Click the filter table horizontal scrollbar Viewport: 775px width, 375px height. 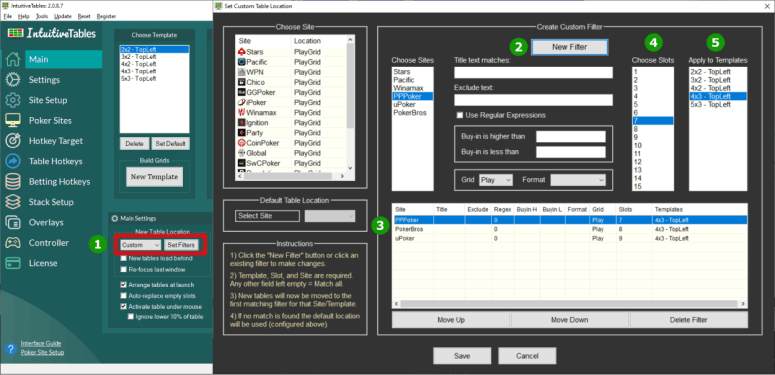coord(569,304)
